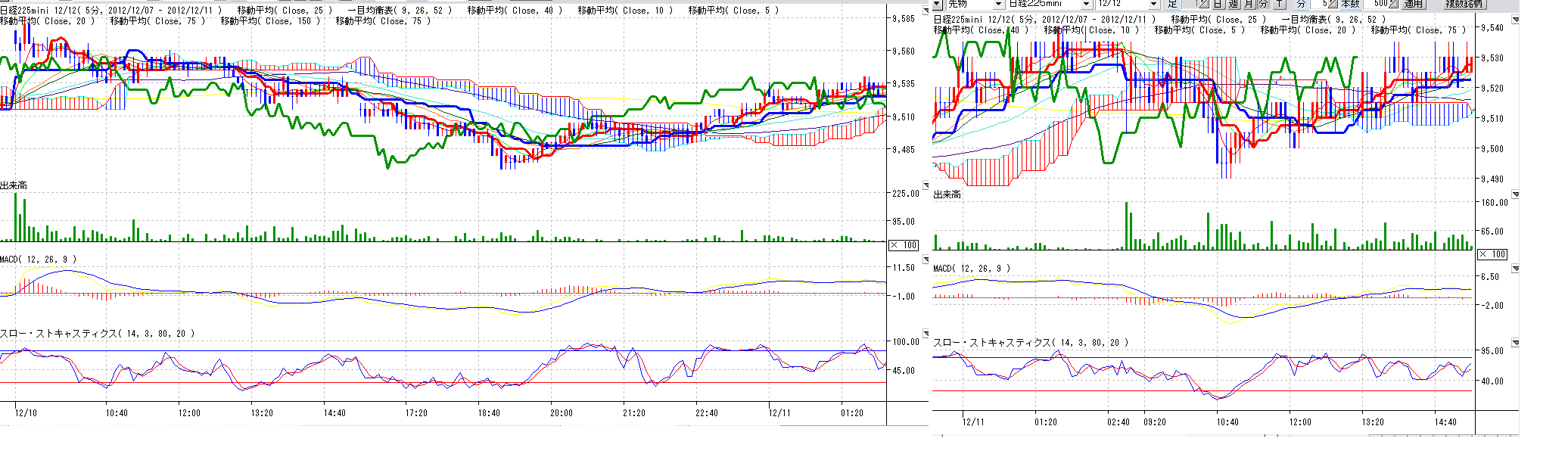Click the right chart's stochastics panel menu arrow
The image size is (1568, 451).
click(1515, 343)
